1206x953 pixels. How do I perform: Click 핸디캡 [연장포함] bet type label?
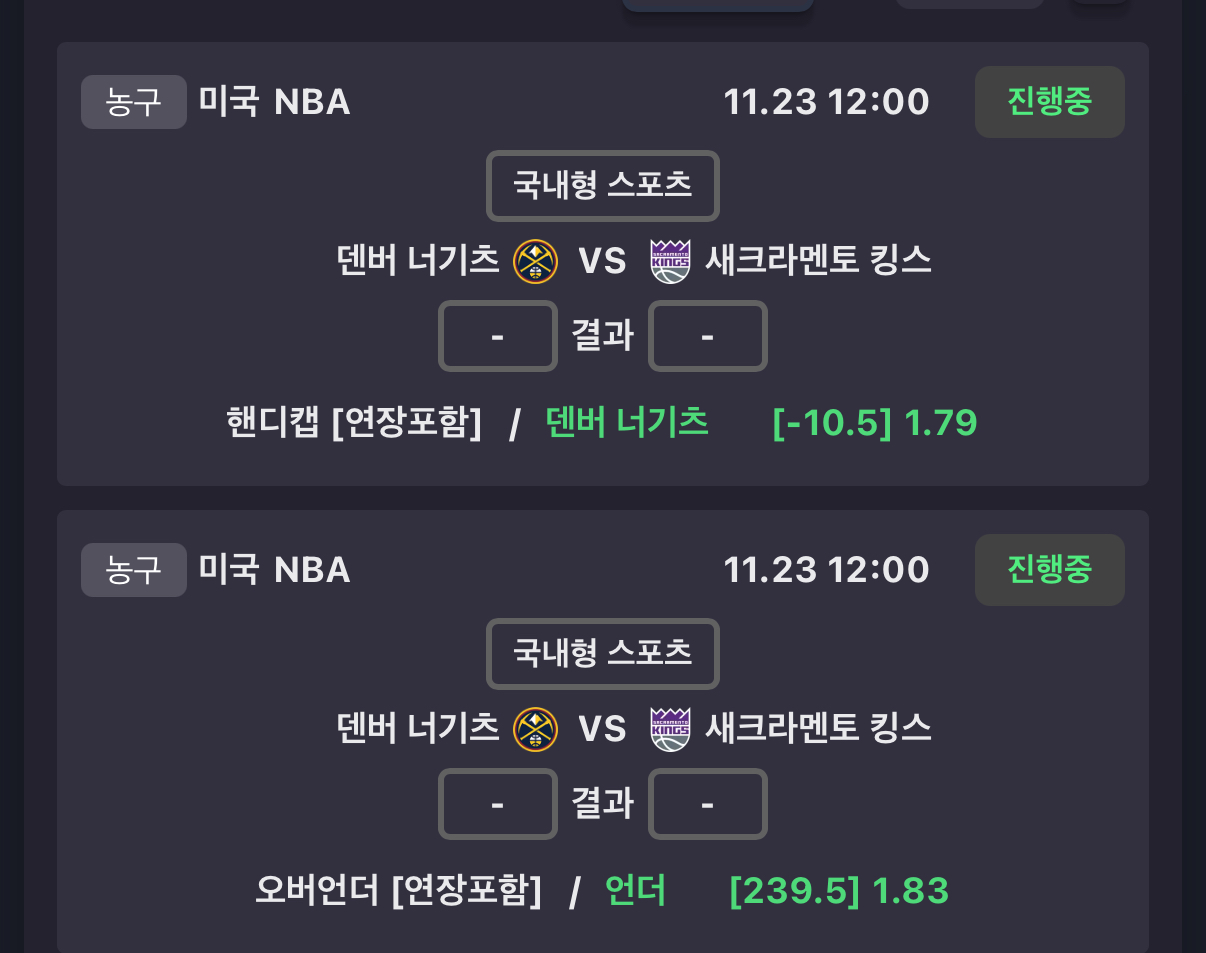click(x=354, y=423)
